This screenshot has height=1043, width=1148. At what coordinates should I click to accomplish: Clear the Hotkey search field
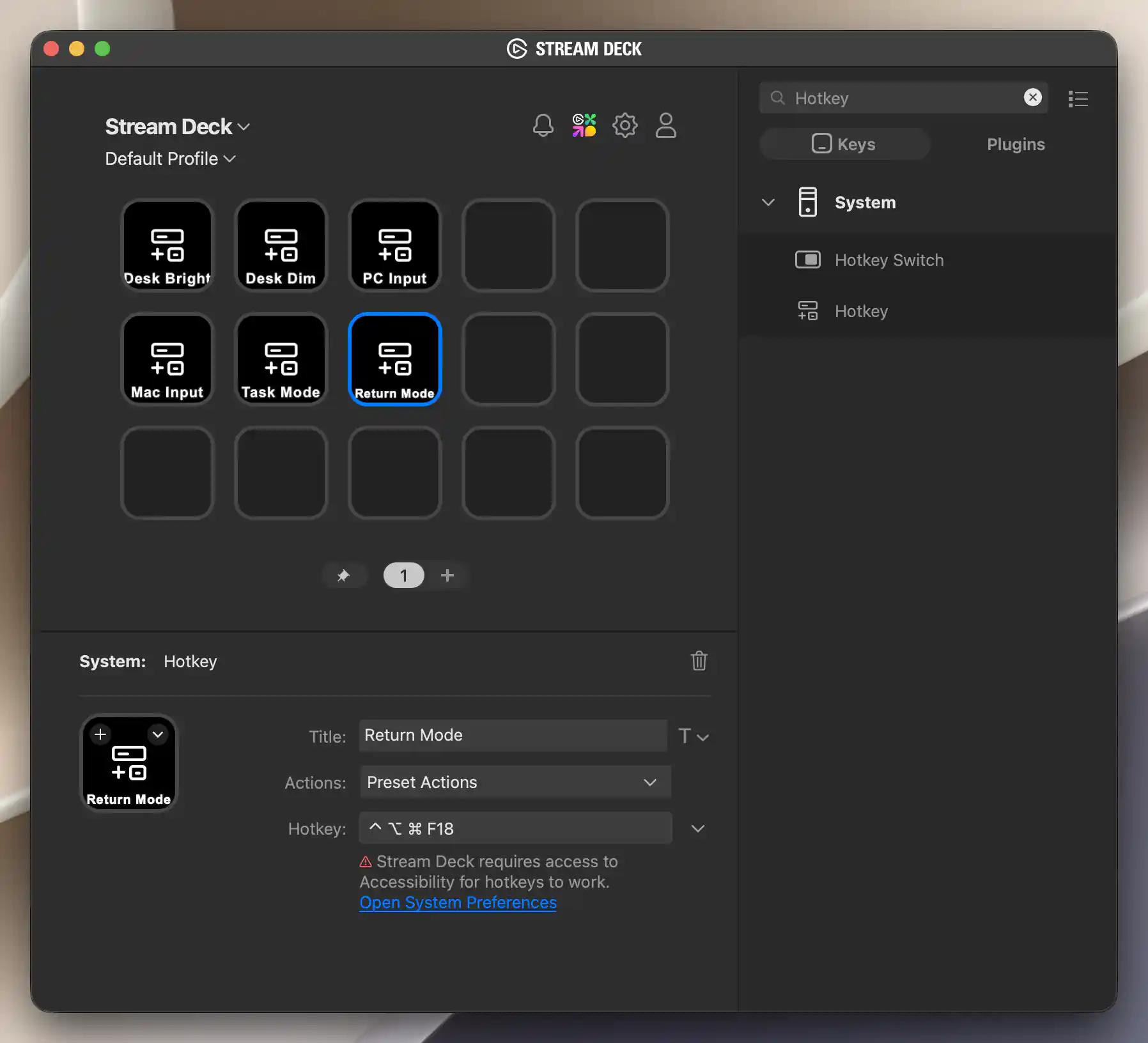[1032, 97]
